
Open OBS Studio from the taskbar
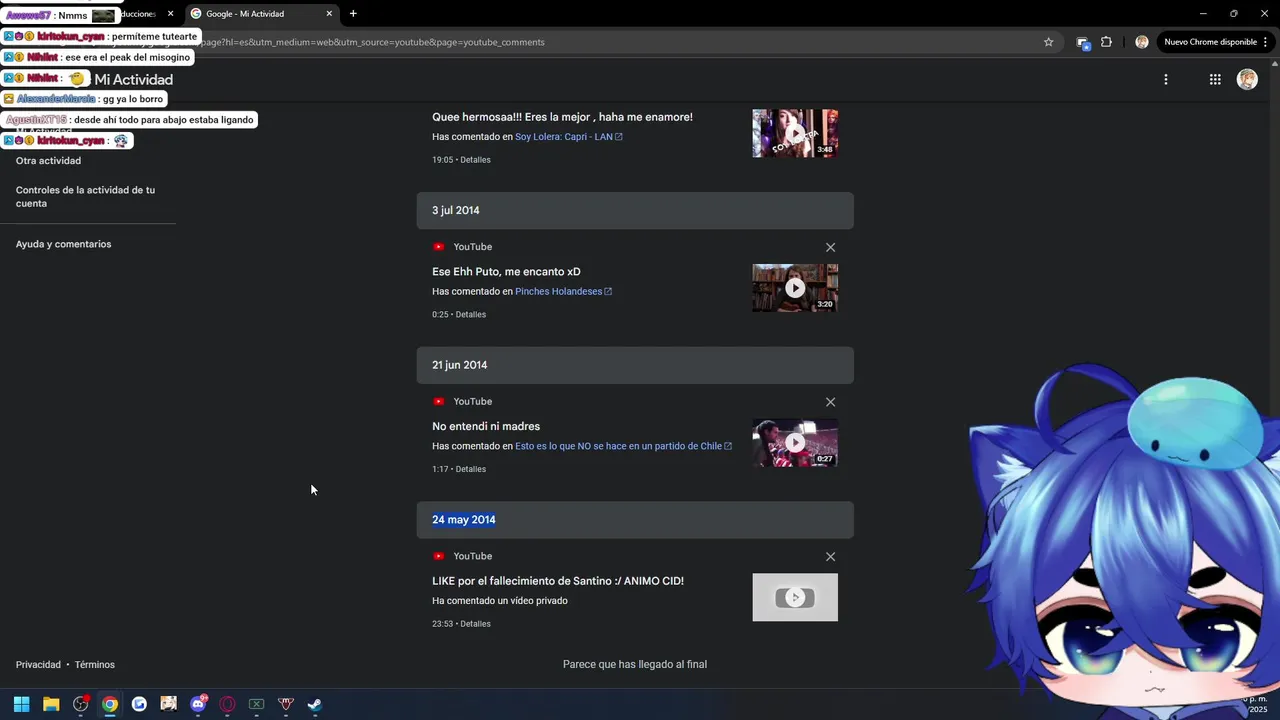pos(80,704)
